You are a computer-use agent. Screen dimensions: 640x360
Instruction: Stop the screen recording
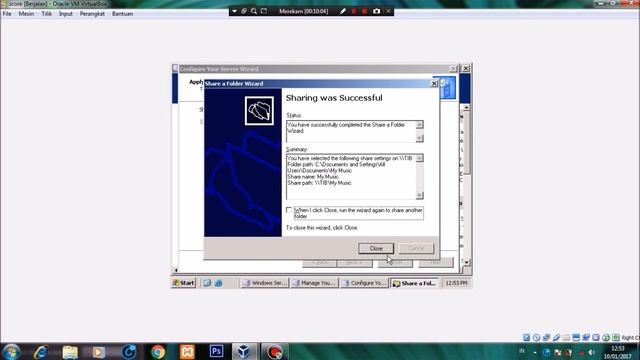click(364, 11)
